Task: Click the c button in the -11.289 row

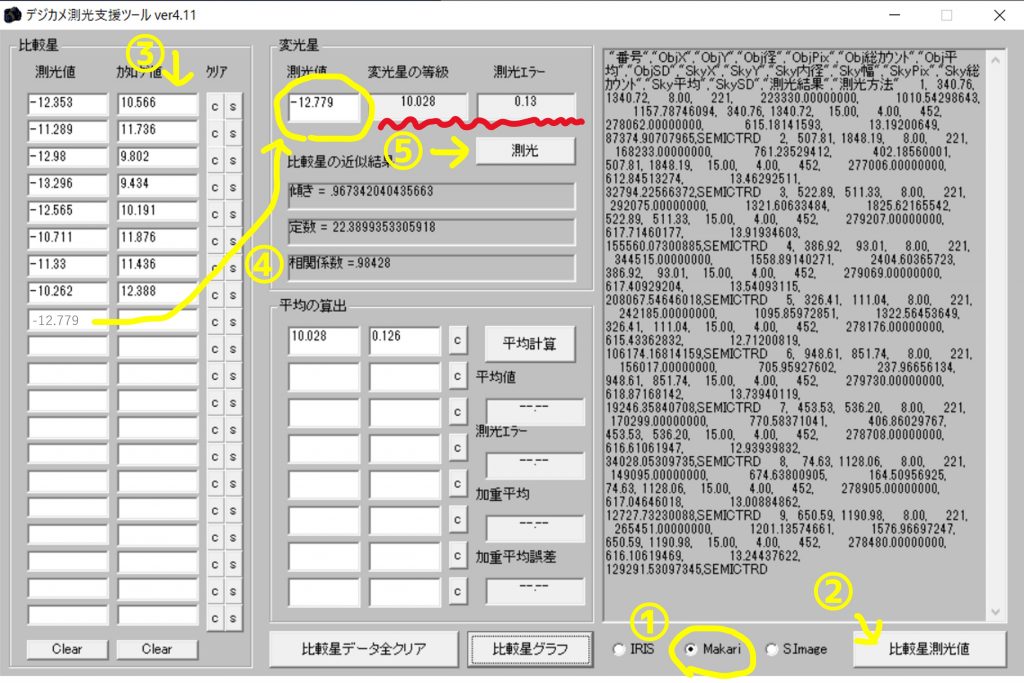Action: [215, 133]
